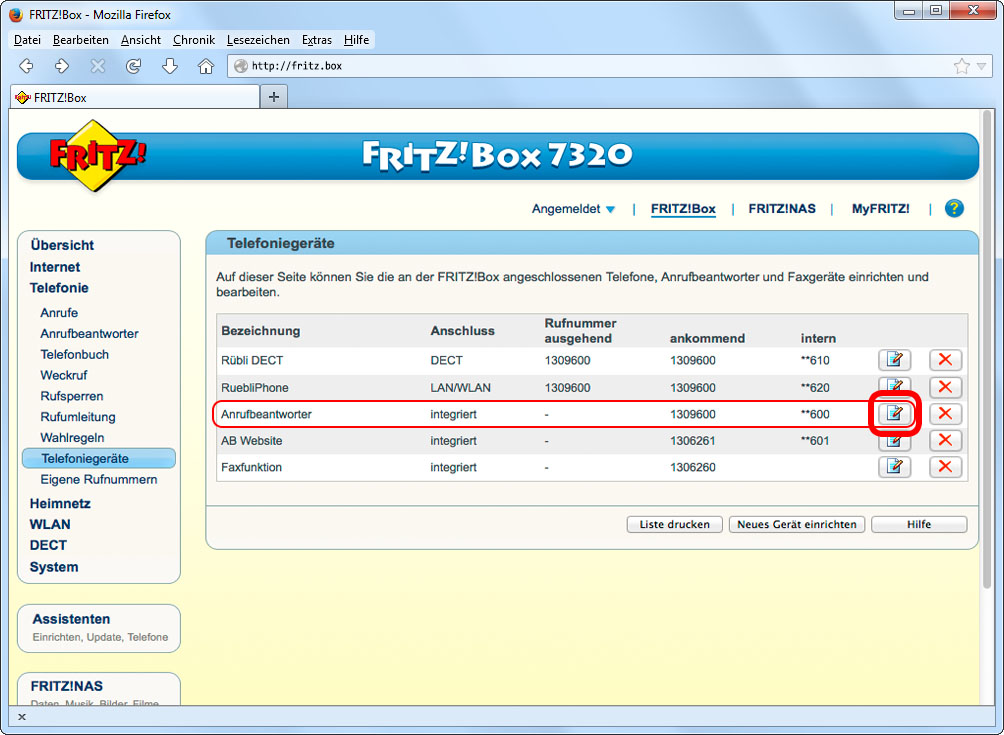Open the FRITZ!NAS sidebar panel

(99, 689)
